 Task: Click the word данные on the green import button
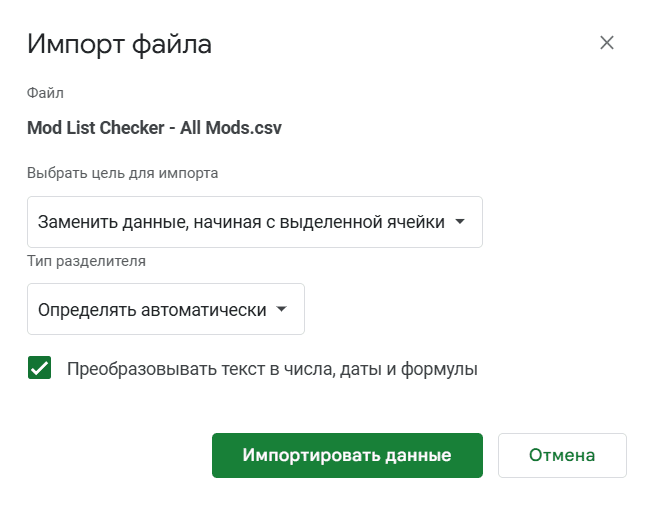coord(418,456)
